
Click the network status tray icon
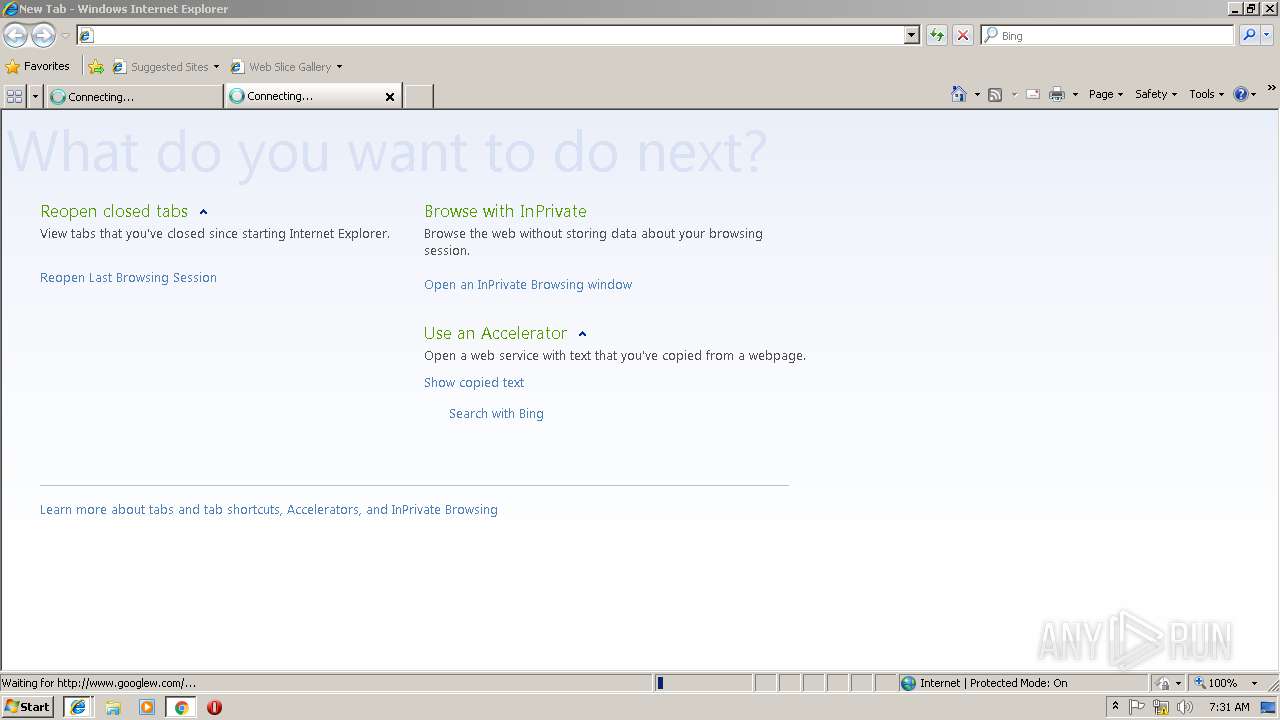tap(1161, 707)
